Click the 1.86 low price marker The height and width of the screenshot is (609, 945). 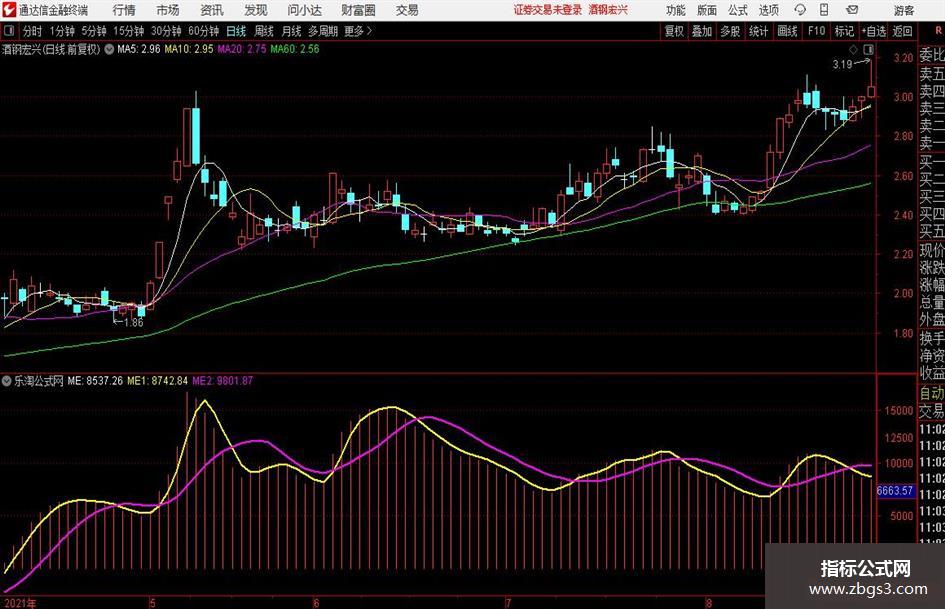(x=133, y=323)
